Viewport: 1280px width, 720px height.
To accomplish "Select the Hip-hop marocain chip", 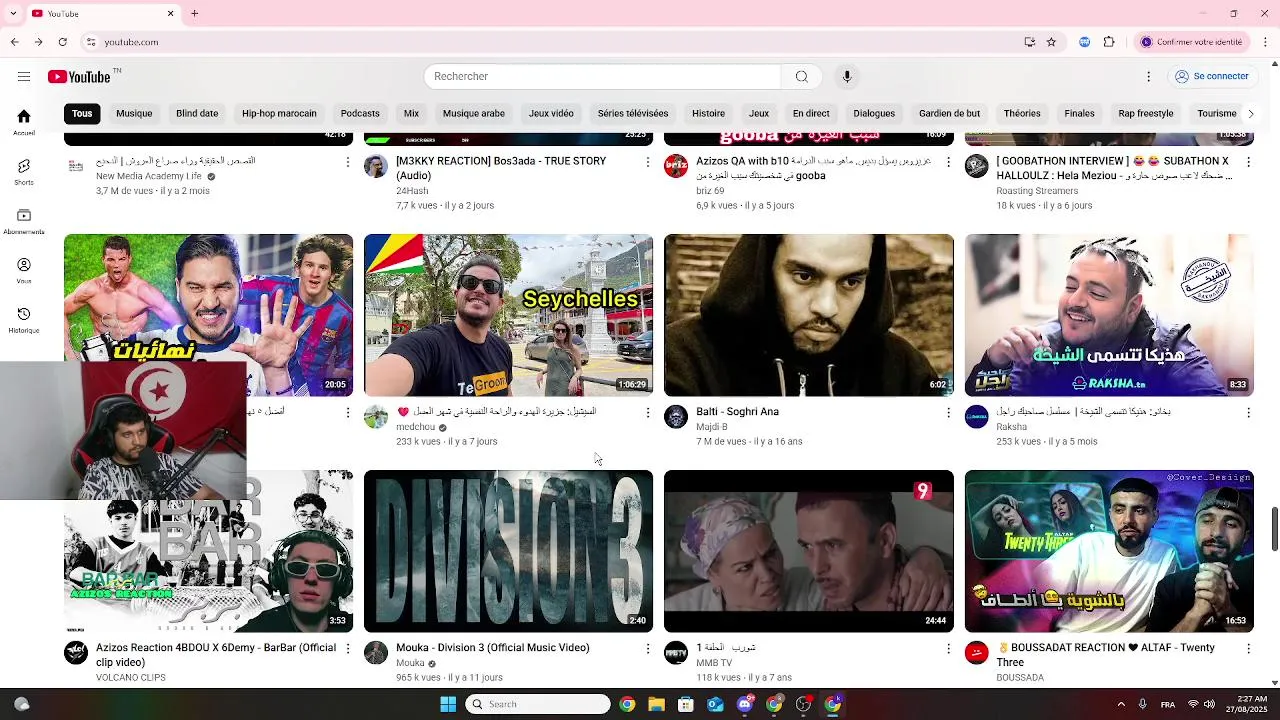I will click(279, 113).
